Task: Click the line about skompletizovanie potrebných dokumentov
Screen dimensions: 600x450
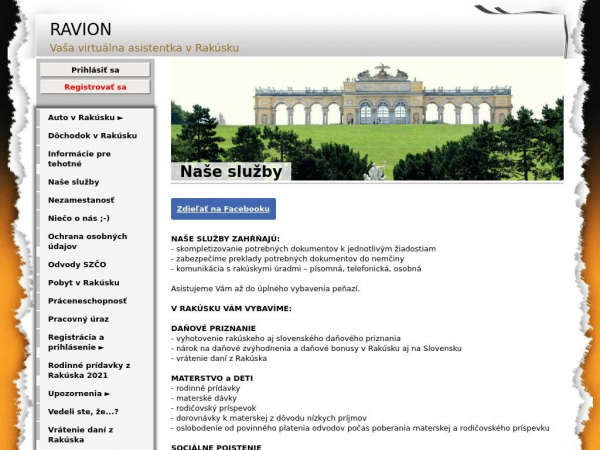Action: pos(303,249)
